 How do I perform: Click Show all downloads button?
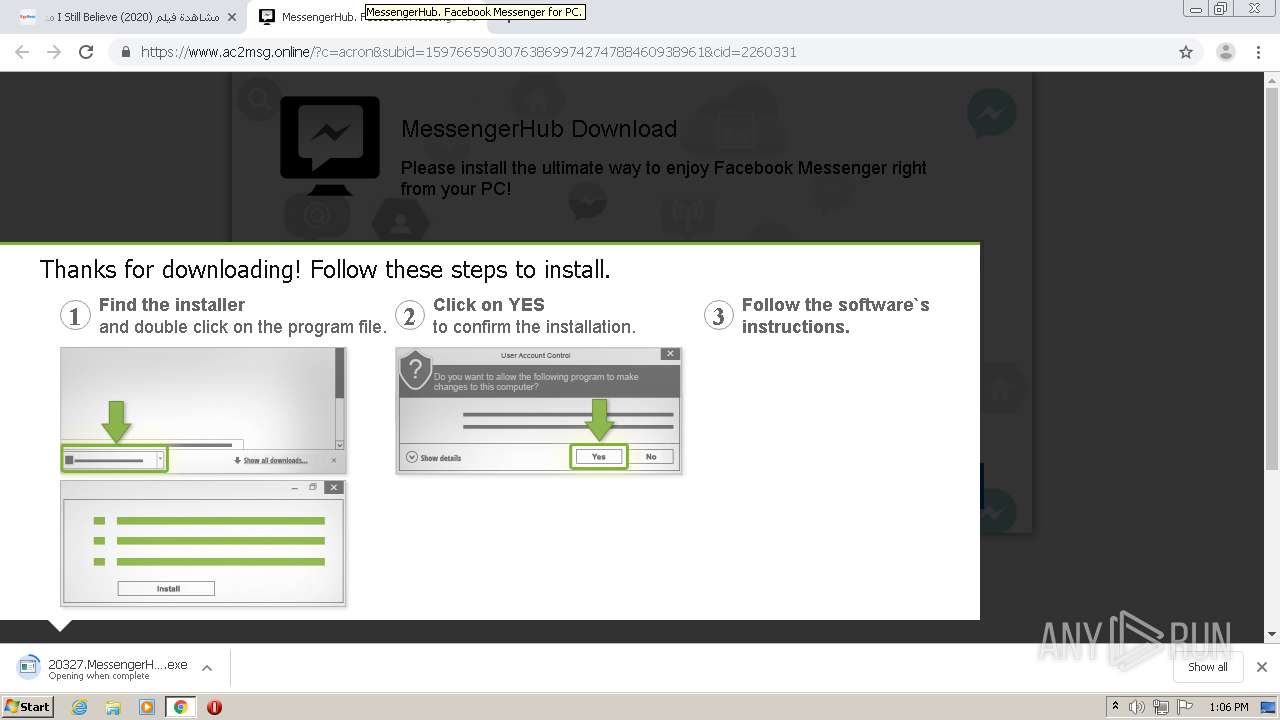[1207, 667]
